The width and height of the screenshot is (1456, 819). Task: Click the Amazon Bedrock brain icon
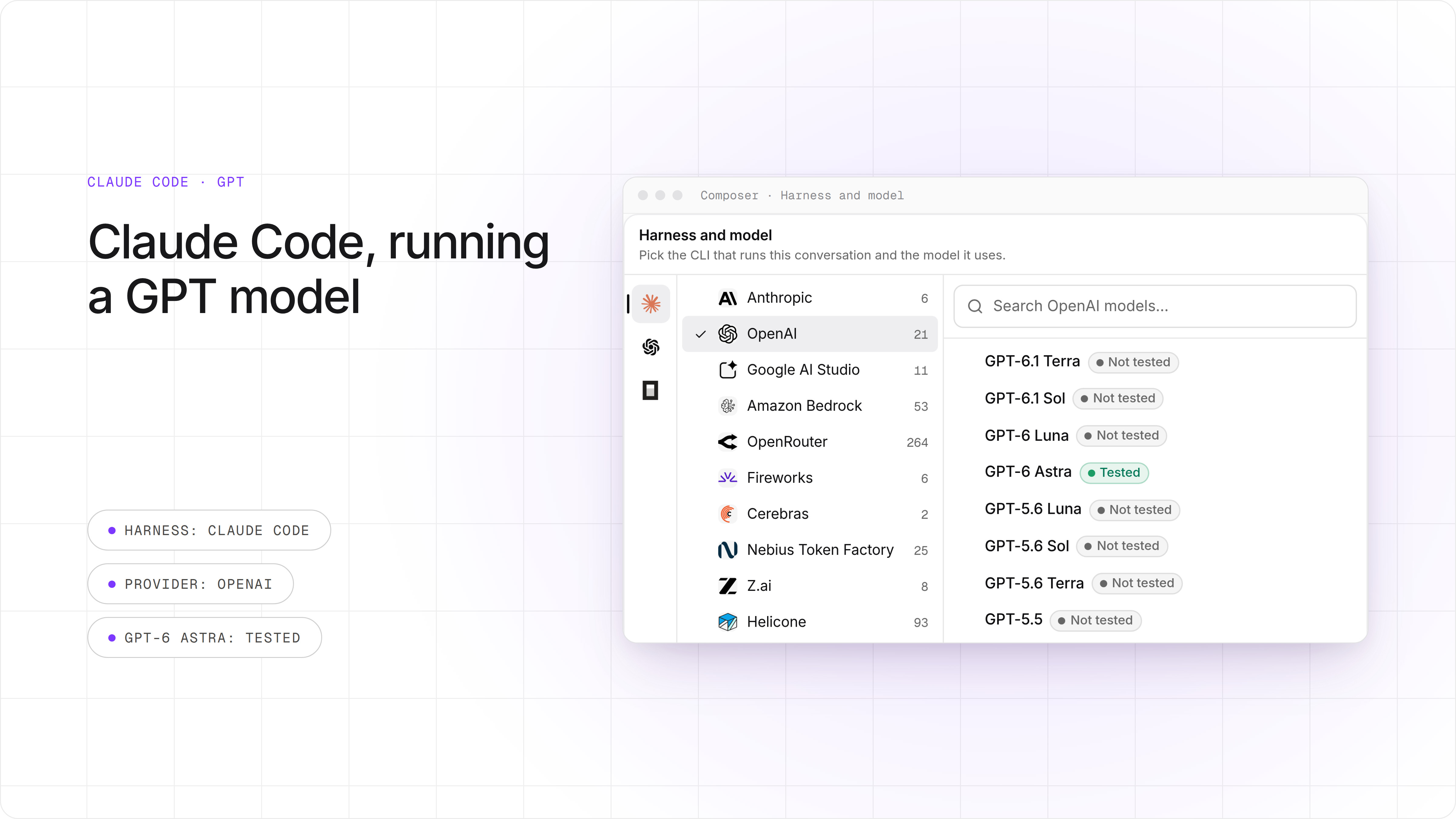coord(727,406)
